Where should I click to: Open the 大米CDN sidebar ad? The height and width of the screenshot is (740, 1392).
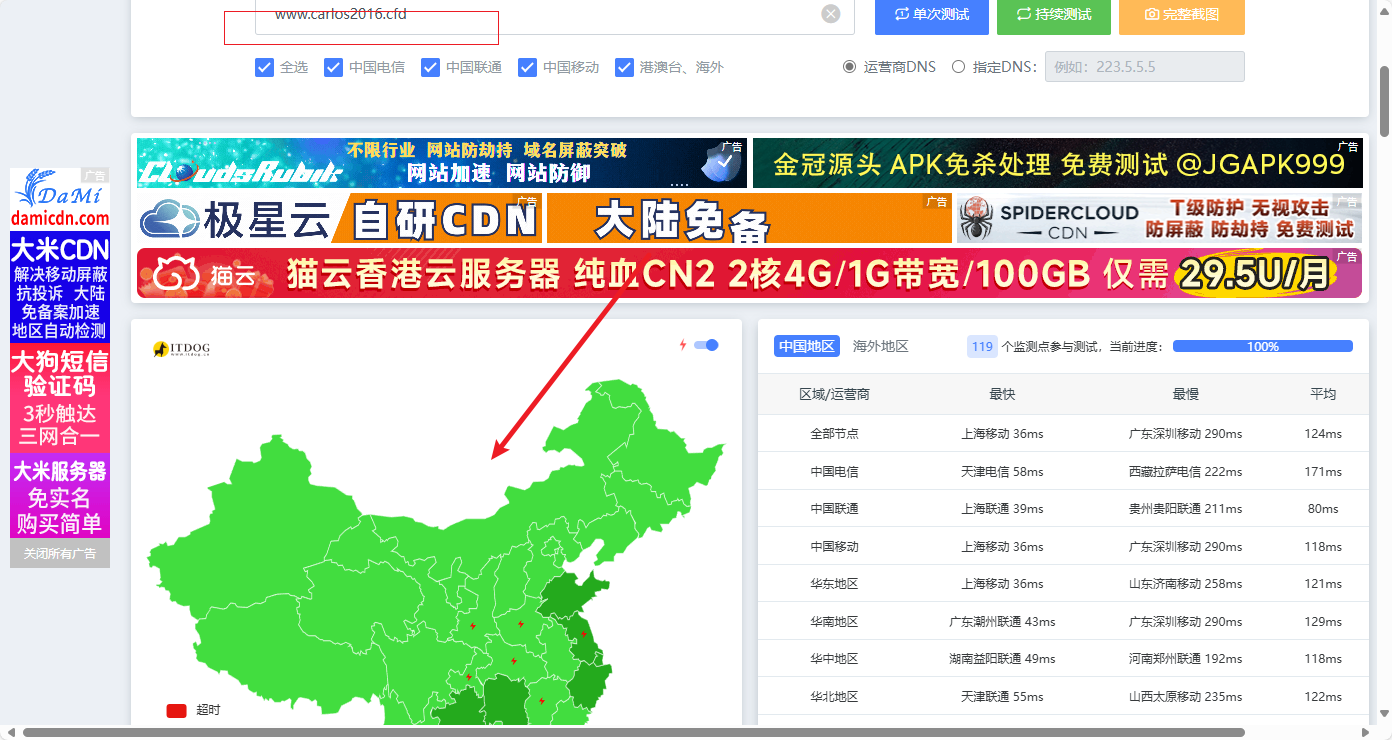pyautogui.click(x=60, y=288)
